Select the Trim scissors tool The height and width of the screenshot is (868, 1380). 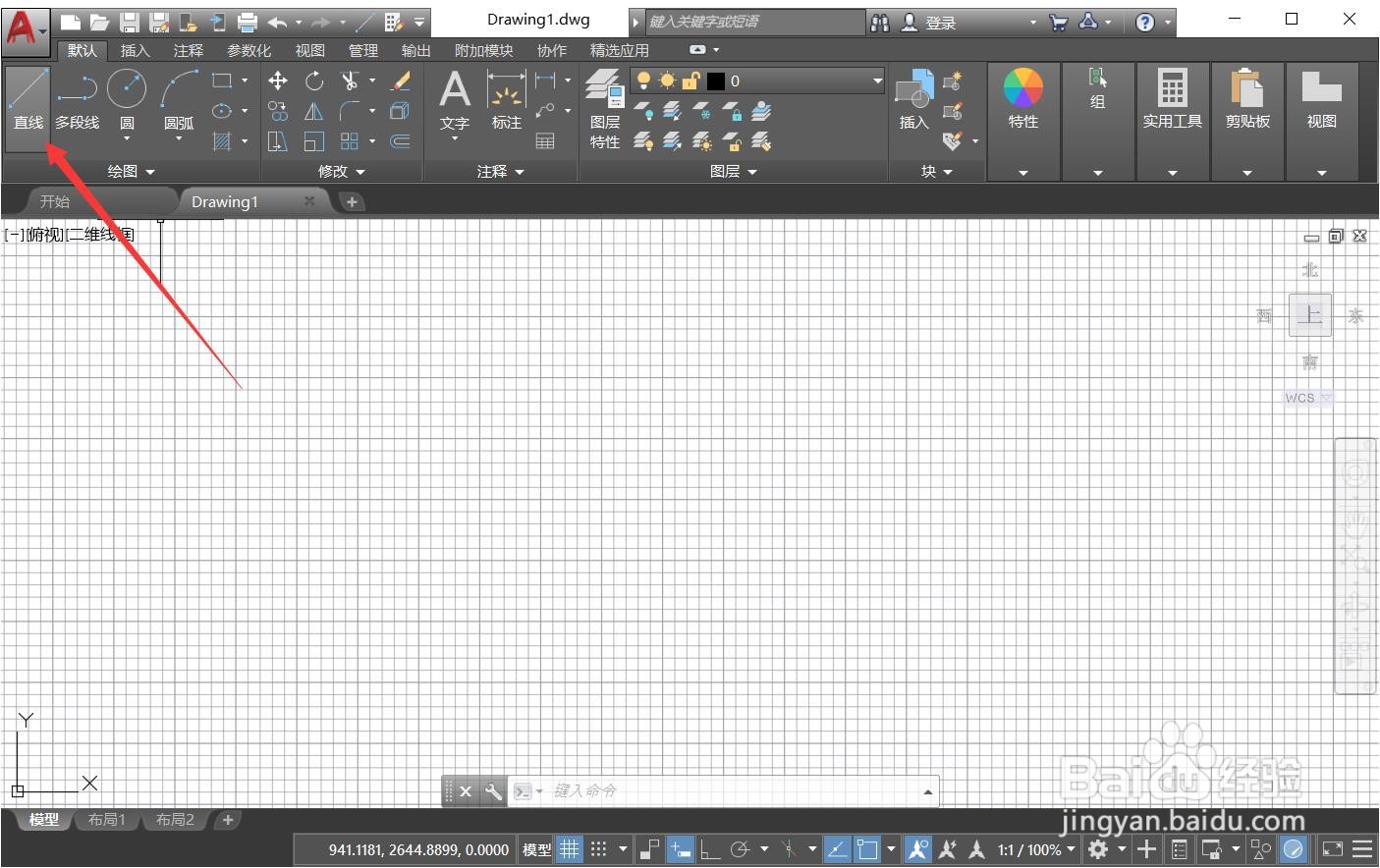tap(350, 81)
